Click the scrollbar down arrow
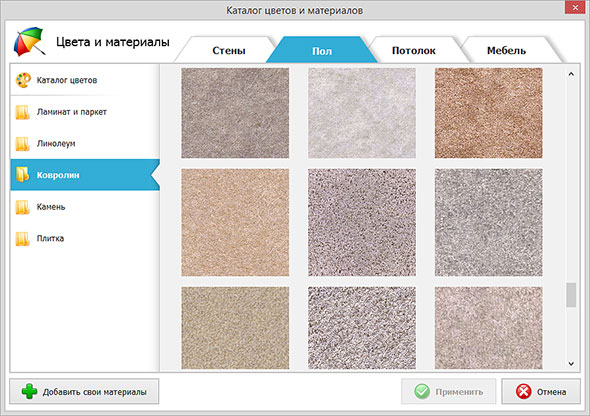 pos(571,363)
